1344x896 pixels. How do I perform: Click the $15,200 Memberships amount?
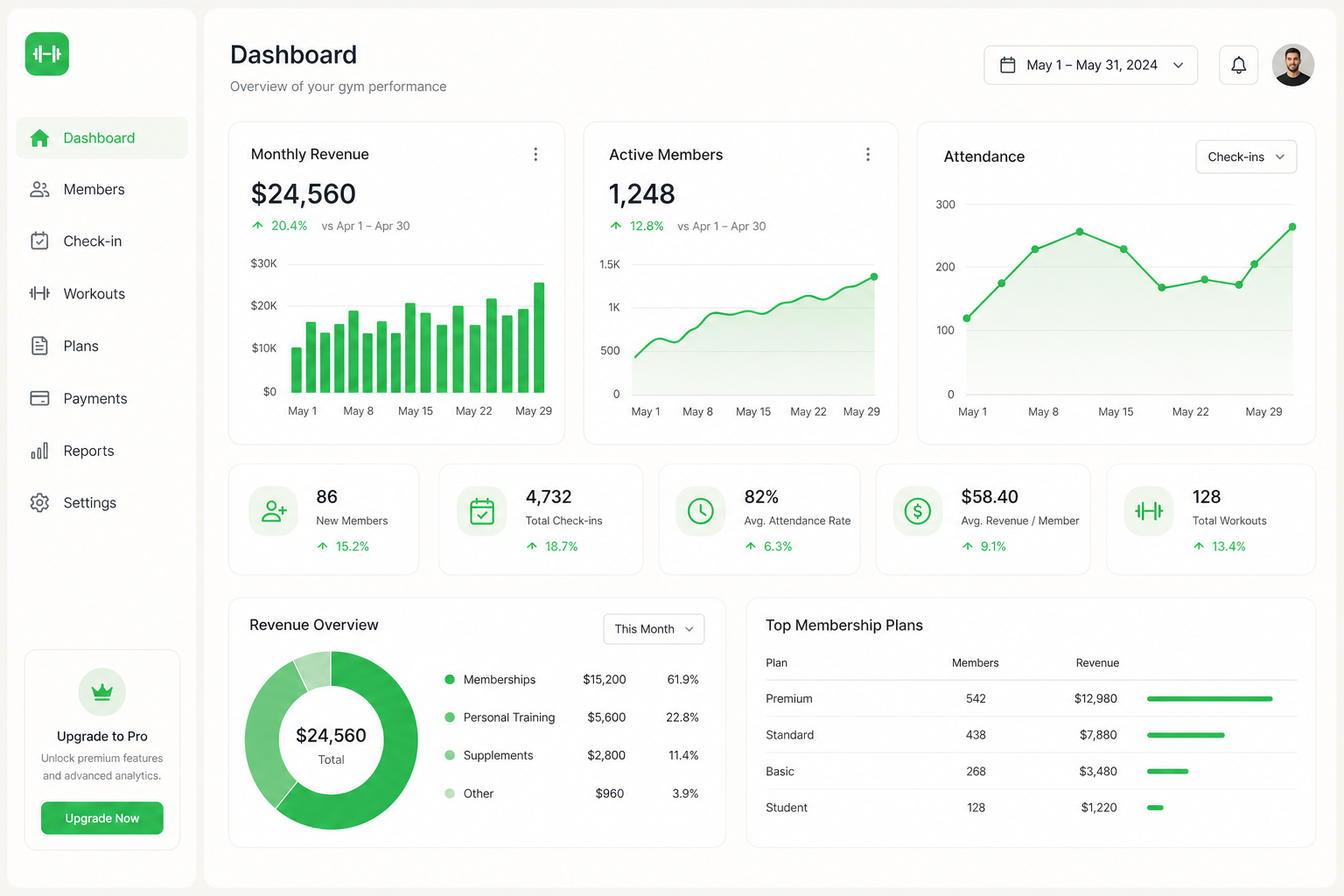pos(605,679)
